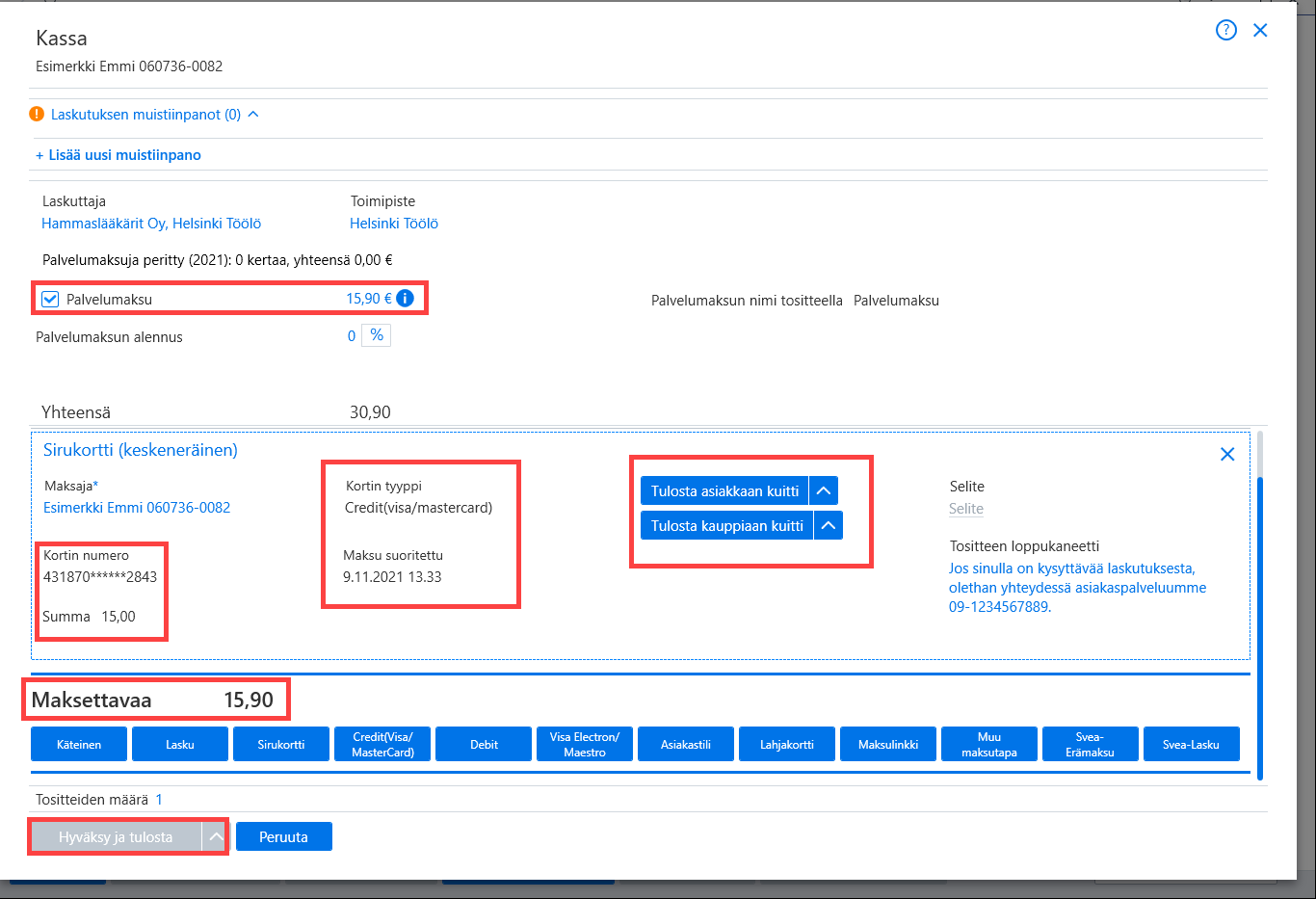Image resolution: width=1316 pixels, height=899 pixels.
Task: Expand options arrow next to Tulosta kauppiaan kuitti
Action: coord(829,526)
